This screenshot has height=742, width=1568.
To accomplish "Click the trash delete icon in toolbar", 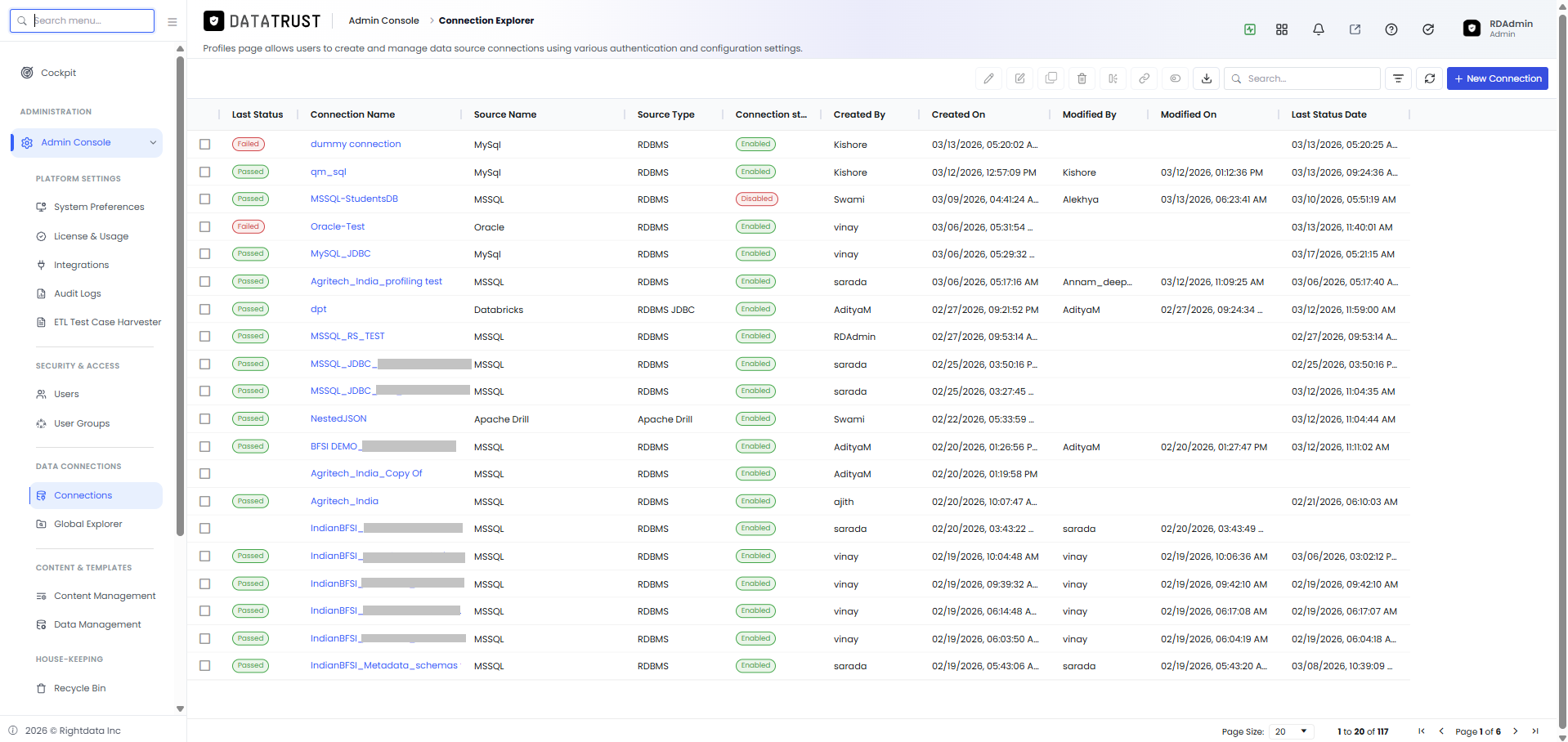I will click(x=1082, y=78).
